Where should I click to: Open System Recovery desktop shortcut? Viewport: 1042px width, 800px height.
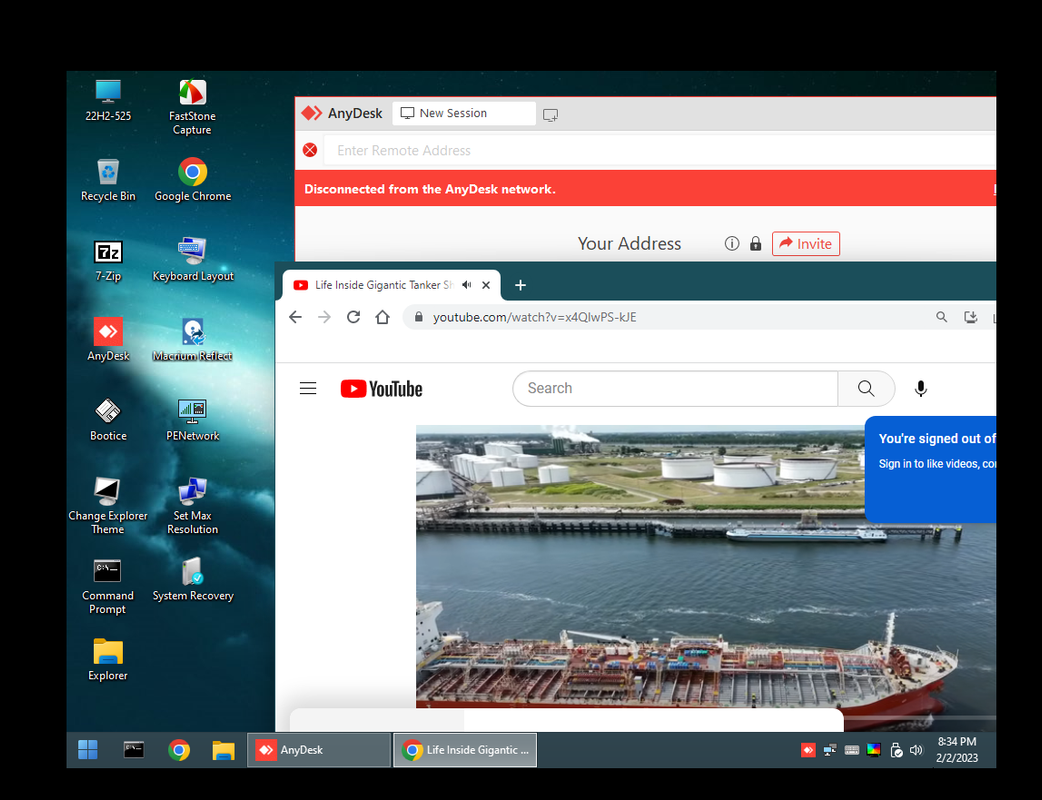pyautogui.click(x=193, y=579)
